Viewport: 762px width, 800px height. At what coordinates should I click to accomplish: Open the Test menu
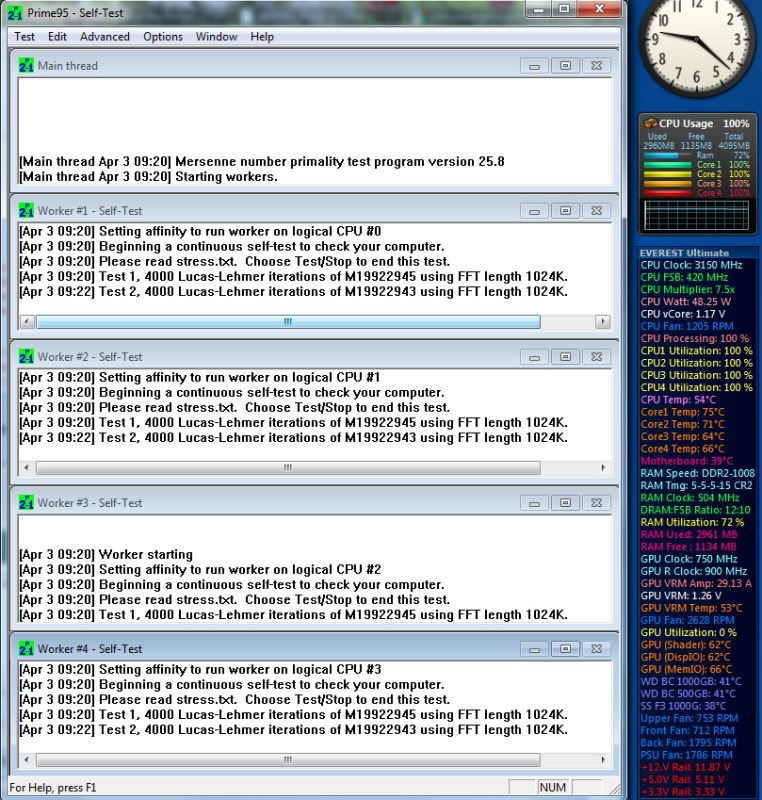pos(25,37)
